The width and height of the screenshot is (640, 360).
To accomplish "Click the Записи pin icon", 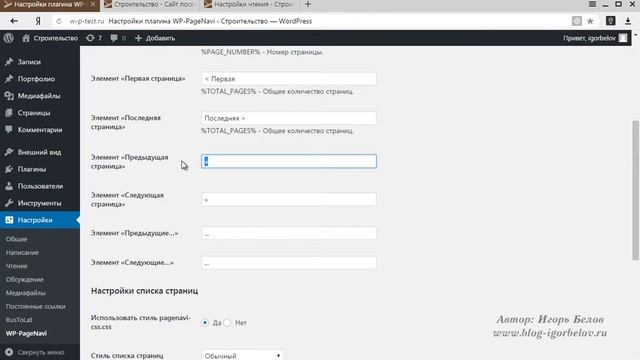I will click(9, 62).
